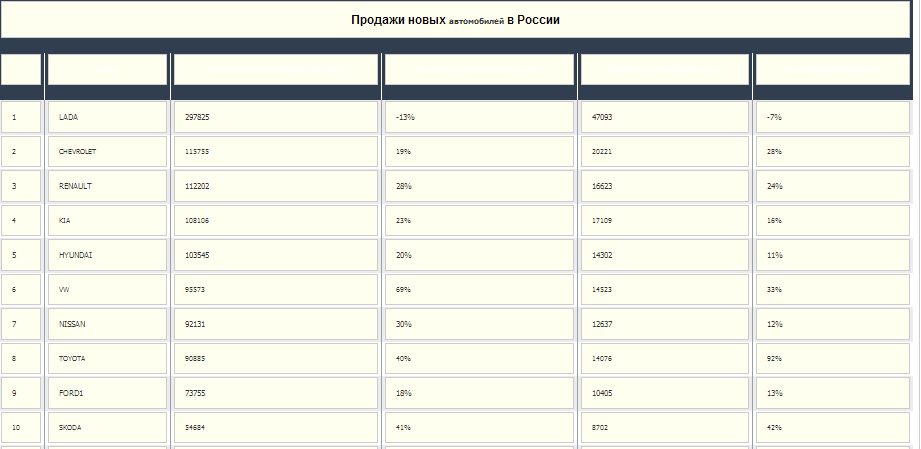Click the -13% cell in LADA row
Viewport: 921px width, 449px height.
click(x=479, y=117)
